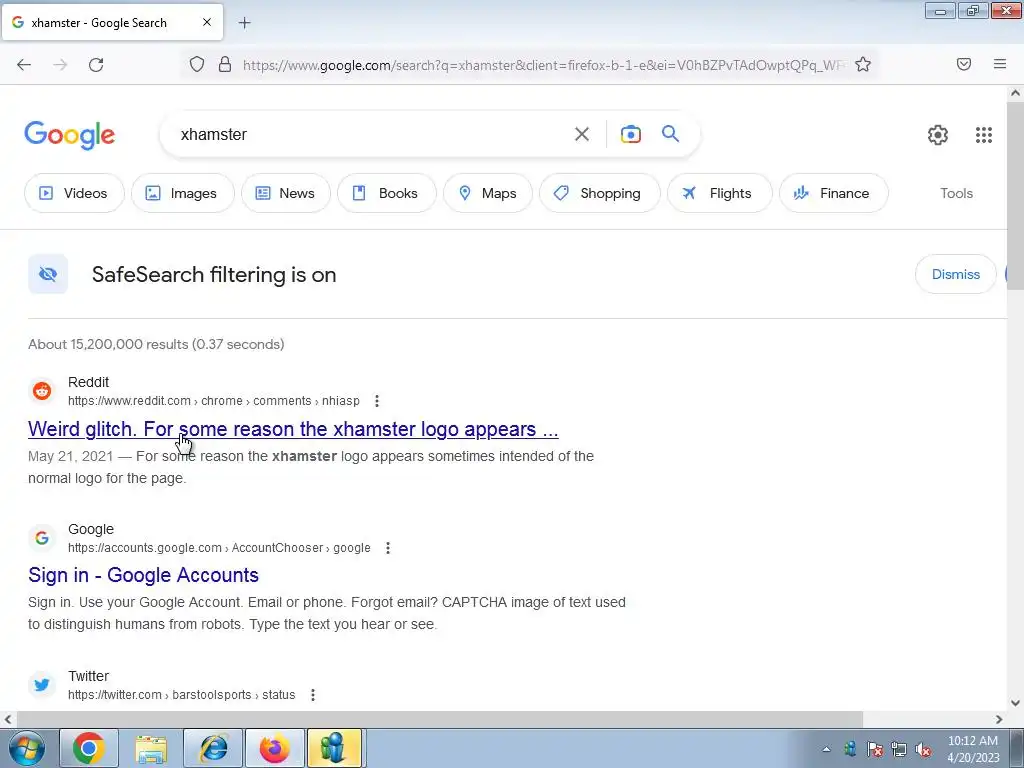Click the taskbar clock showing 10:12 AM
1024x768 pixels.
click(x=972, y=749)
